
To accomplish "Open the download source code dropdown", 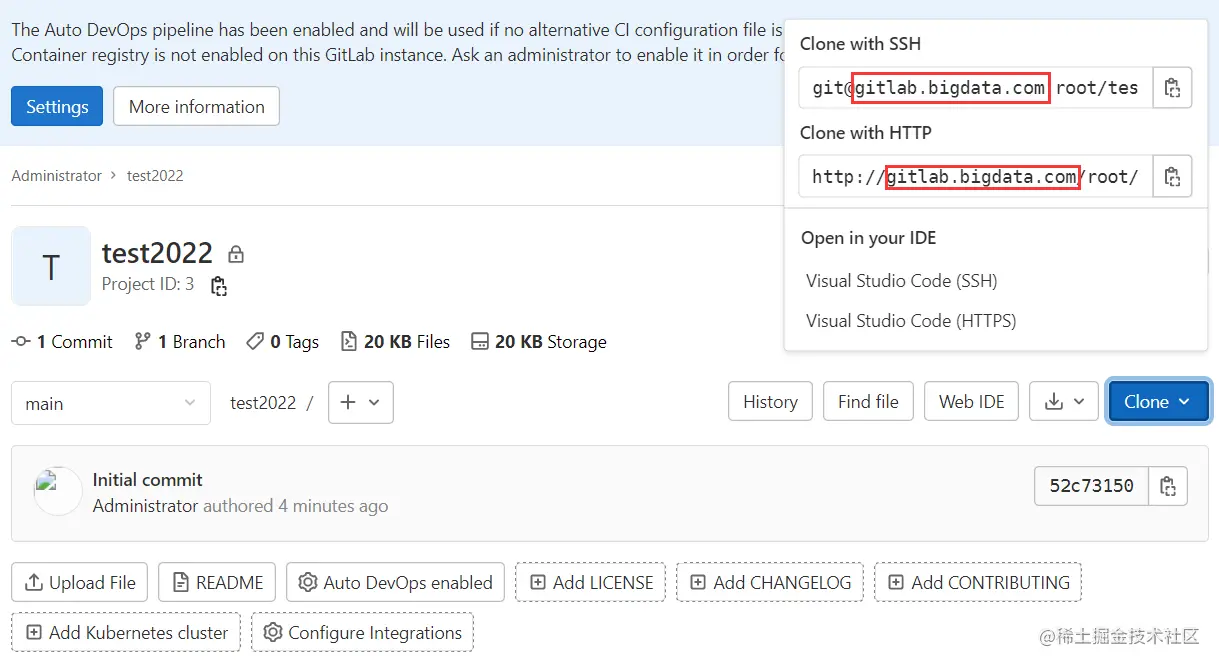I will tap(1064, 402).
